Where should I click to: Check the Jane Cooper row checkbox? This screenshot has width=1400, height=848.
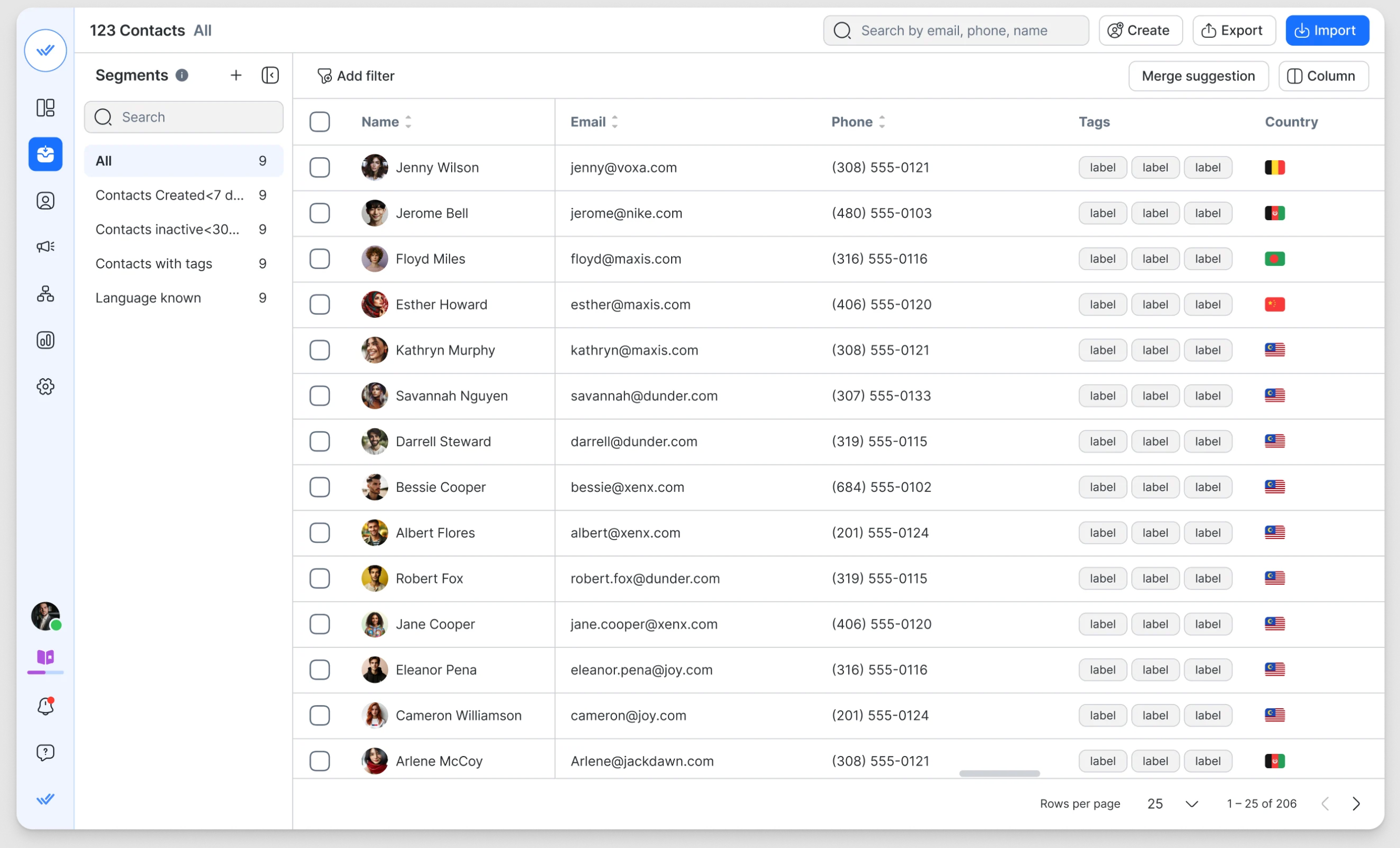pyautogui.click(x=320, y=624)
